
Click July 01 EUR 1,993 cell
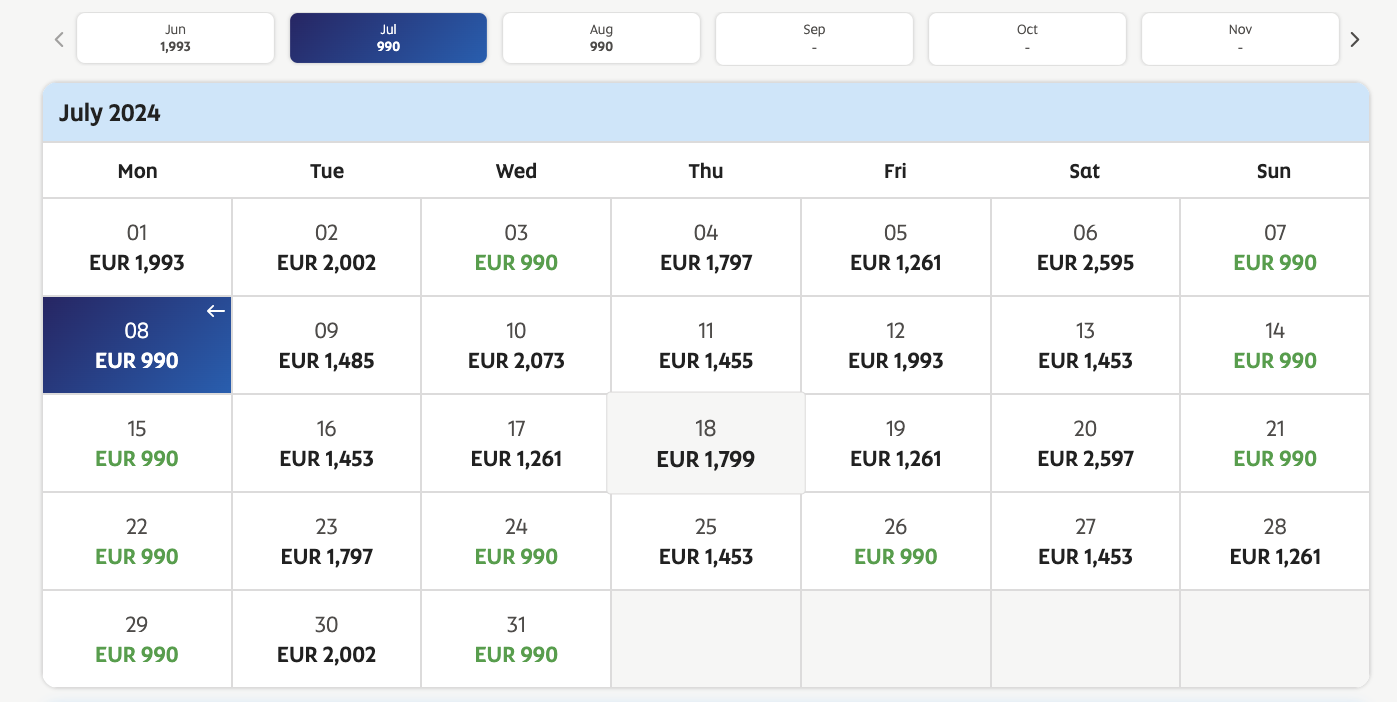tap(137, 248)
